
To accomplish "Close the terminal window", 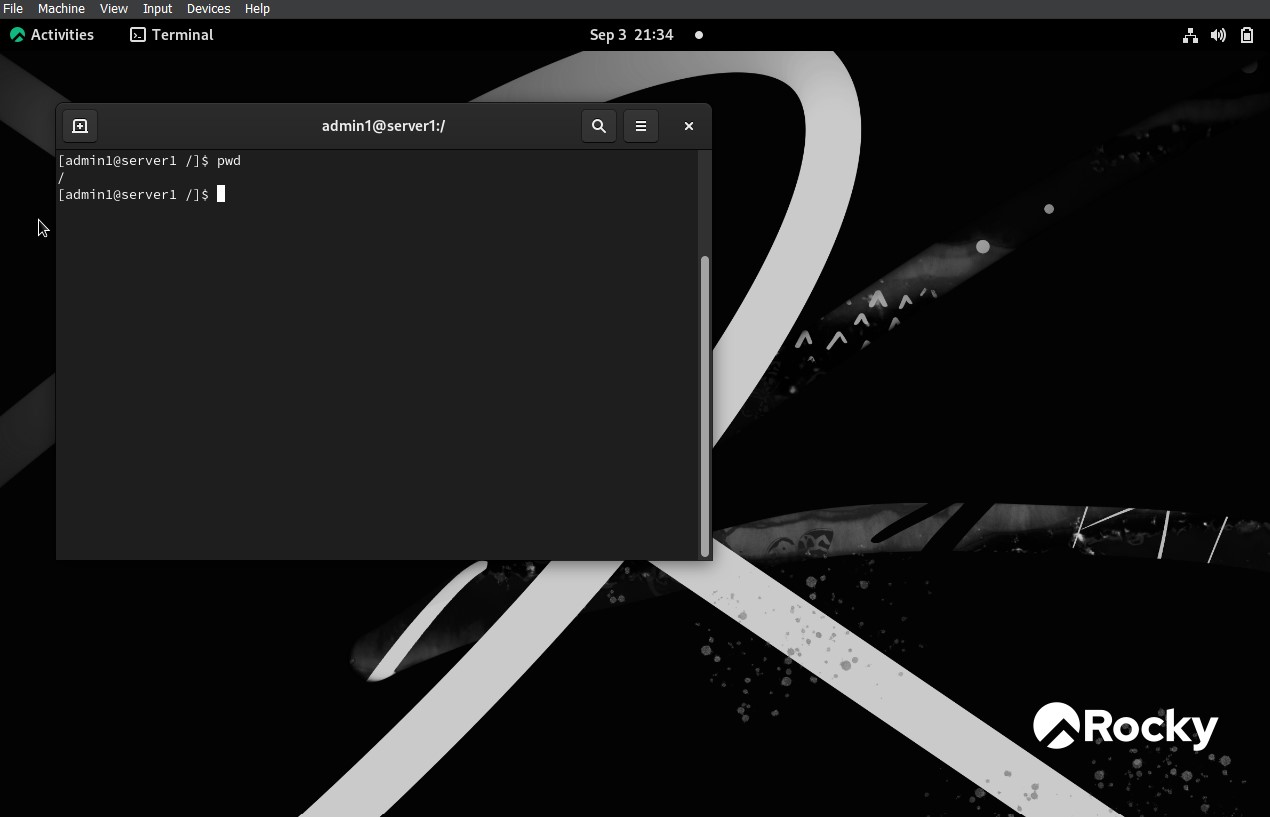I will pos(689,126).
